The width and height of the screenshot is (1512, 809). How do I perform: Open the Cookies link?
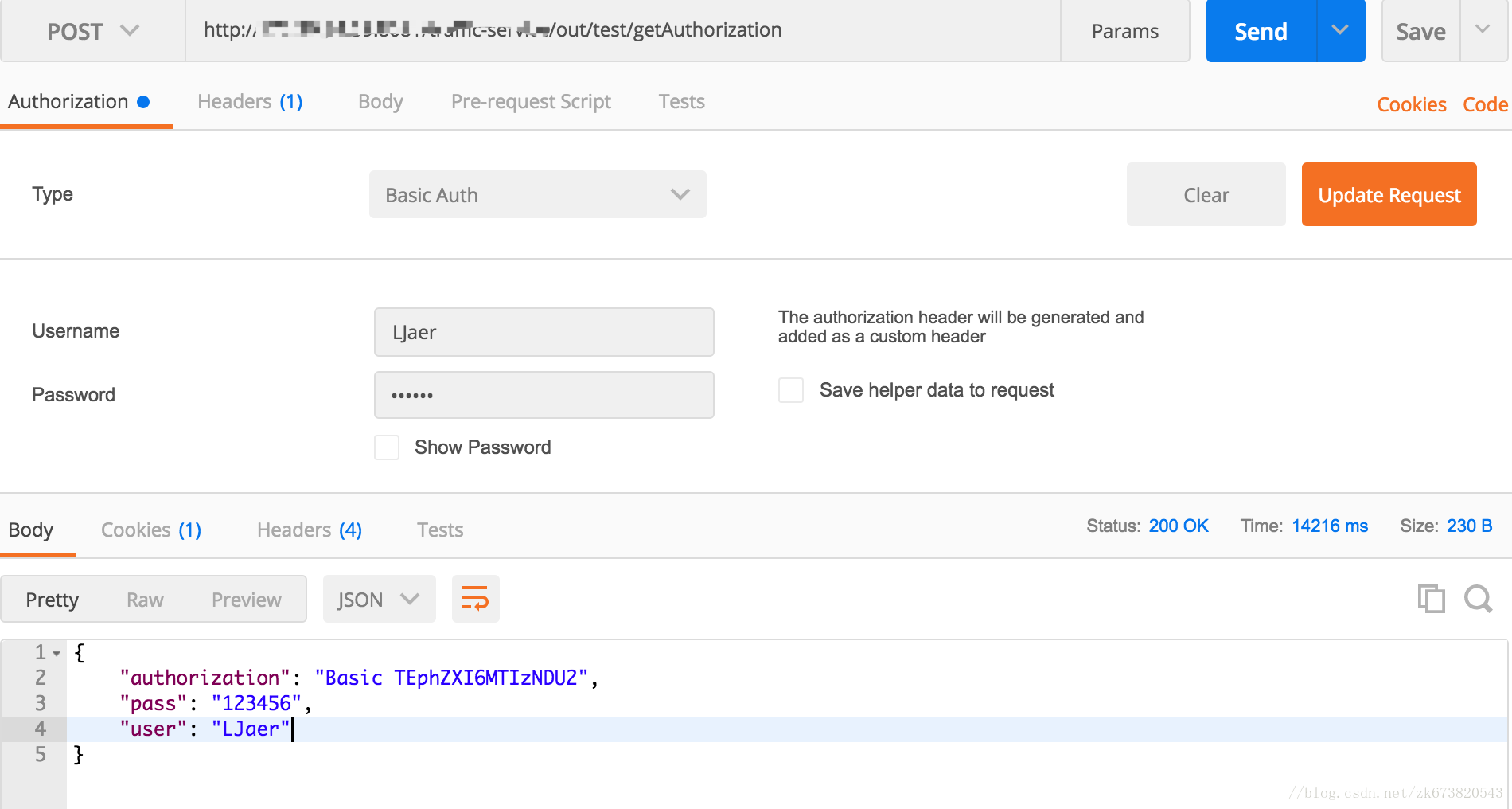pos(1412,104)
